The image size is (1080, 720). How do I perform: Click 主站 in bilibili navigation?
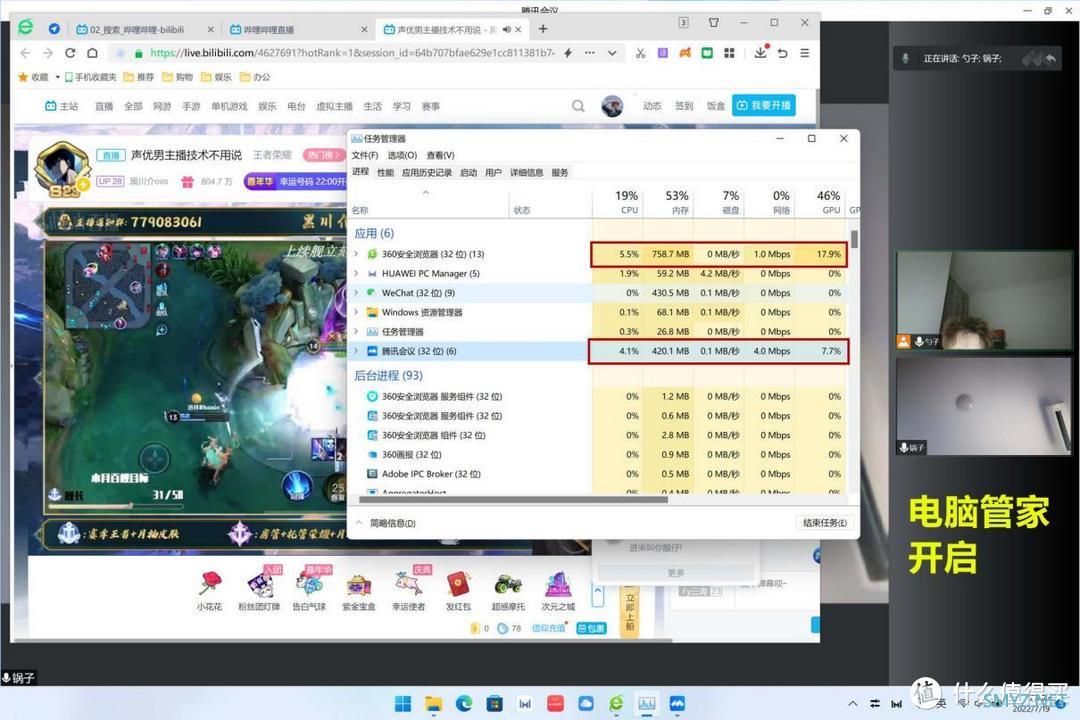click(x=61, y=106)
